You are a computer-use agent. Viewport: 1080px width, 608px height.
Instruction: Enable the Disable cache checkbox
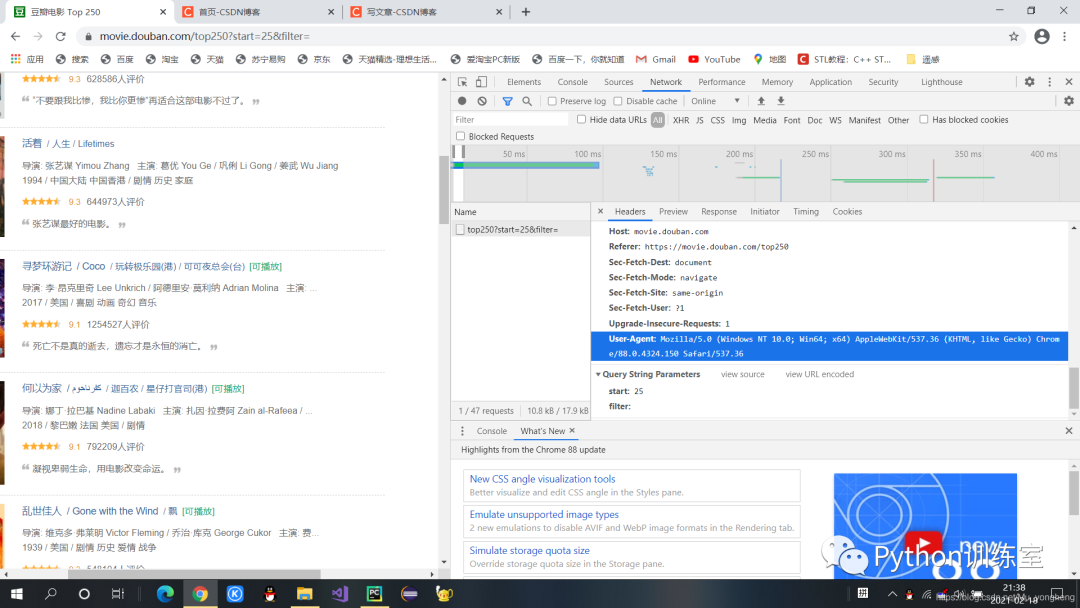pos(618,101)
